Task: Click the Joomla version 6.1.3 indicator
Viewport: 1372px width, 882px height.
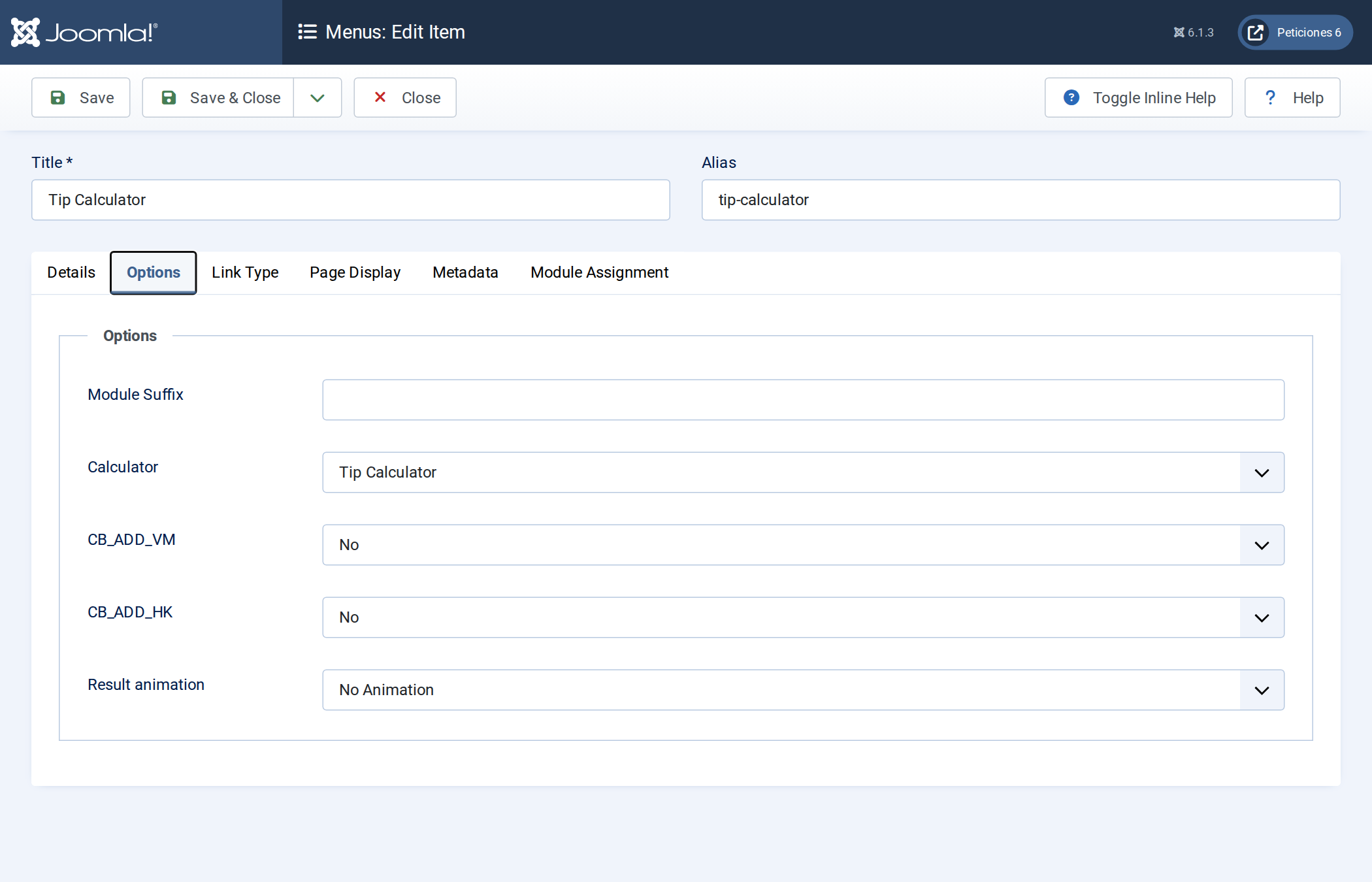Action: pyautogui.click(x=1194, y=33)
